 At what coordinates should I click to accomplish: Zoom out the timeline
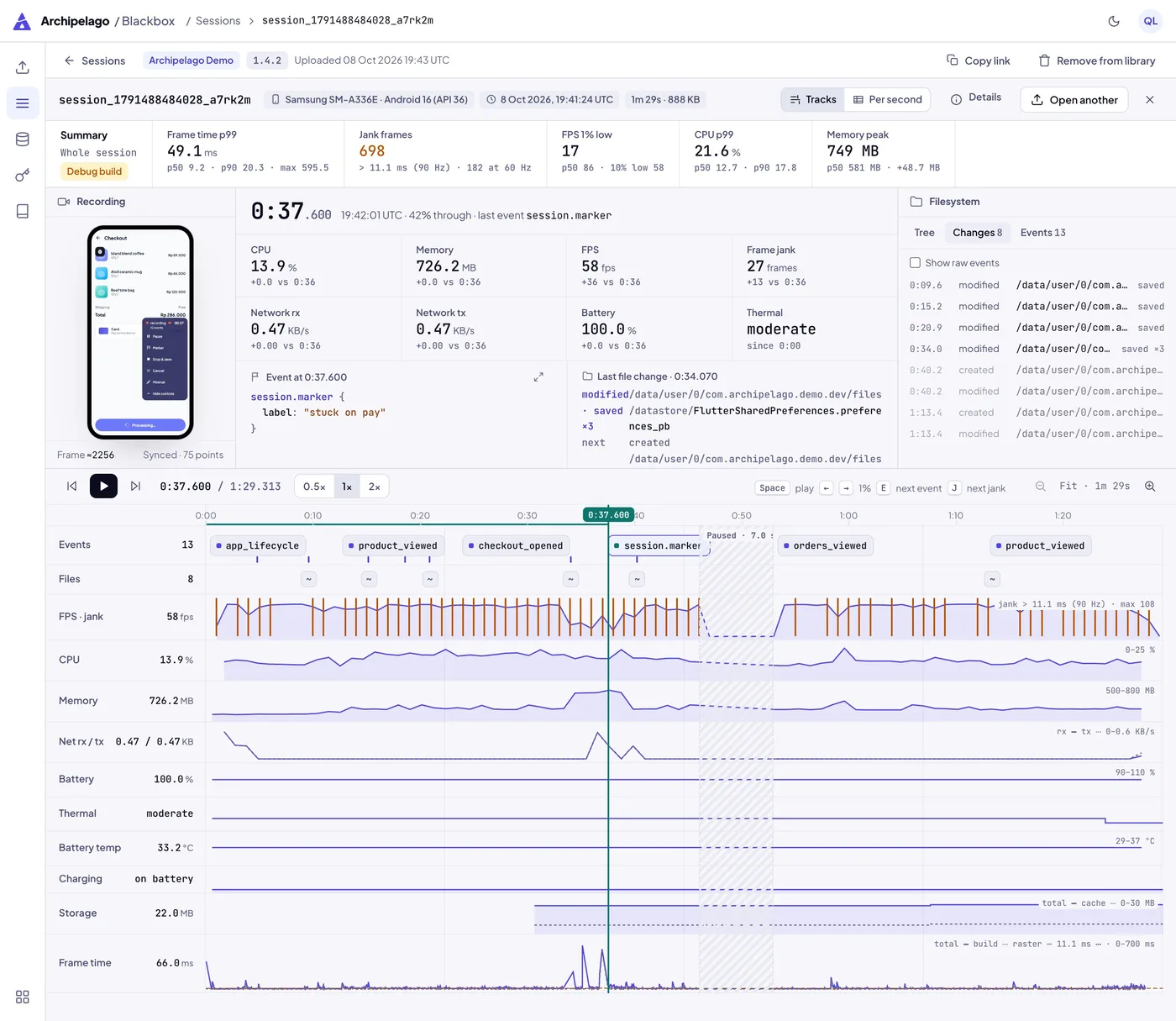[x=1041, y=487]
